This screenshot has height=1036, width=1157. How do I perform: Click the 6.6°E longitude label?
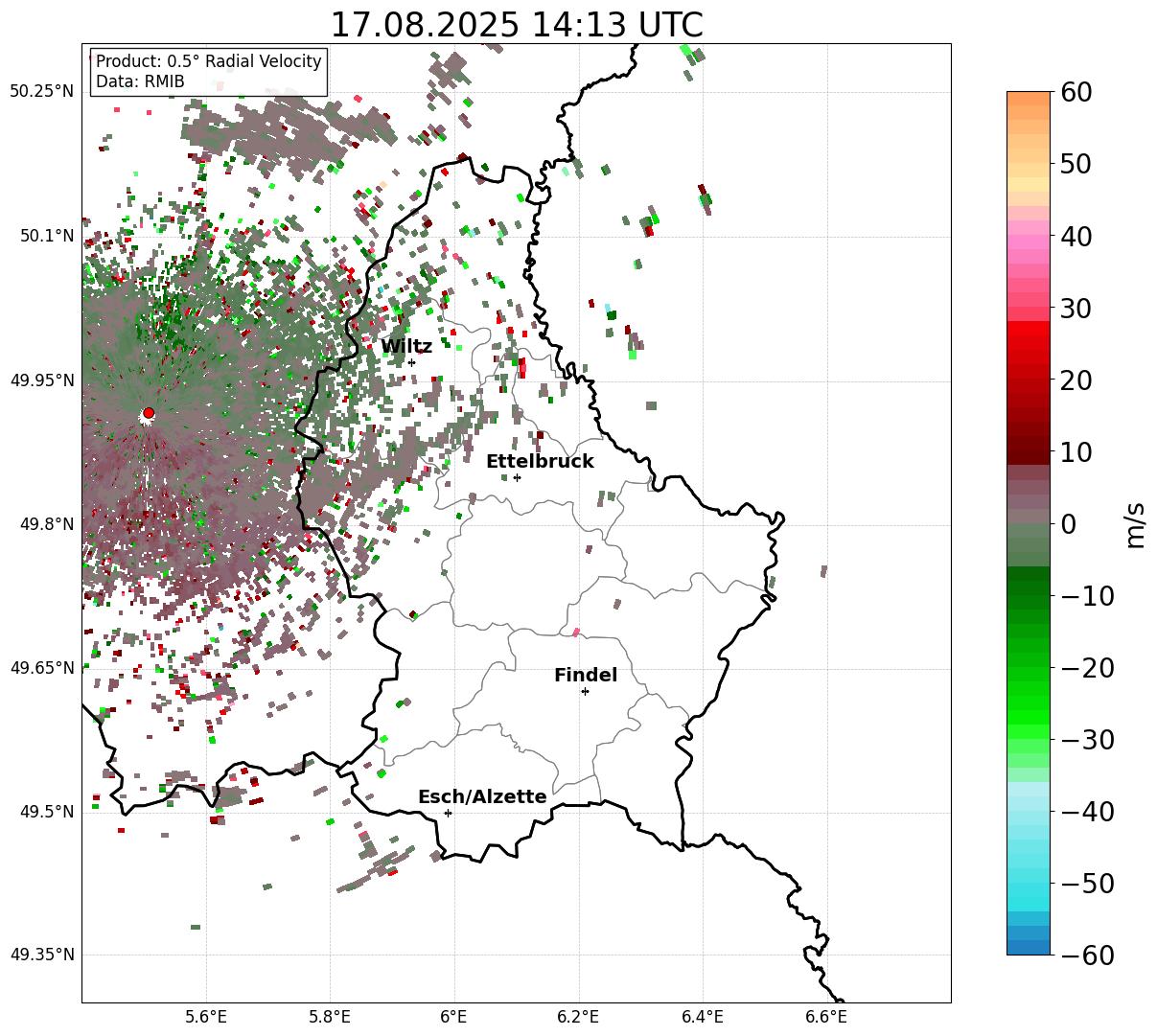point(826,1018)
